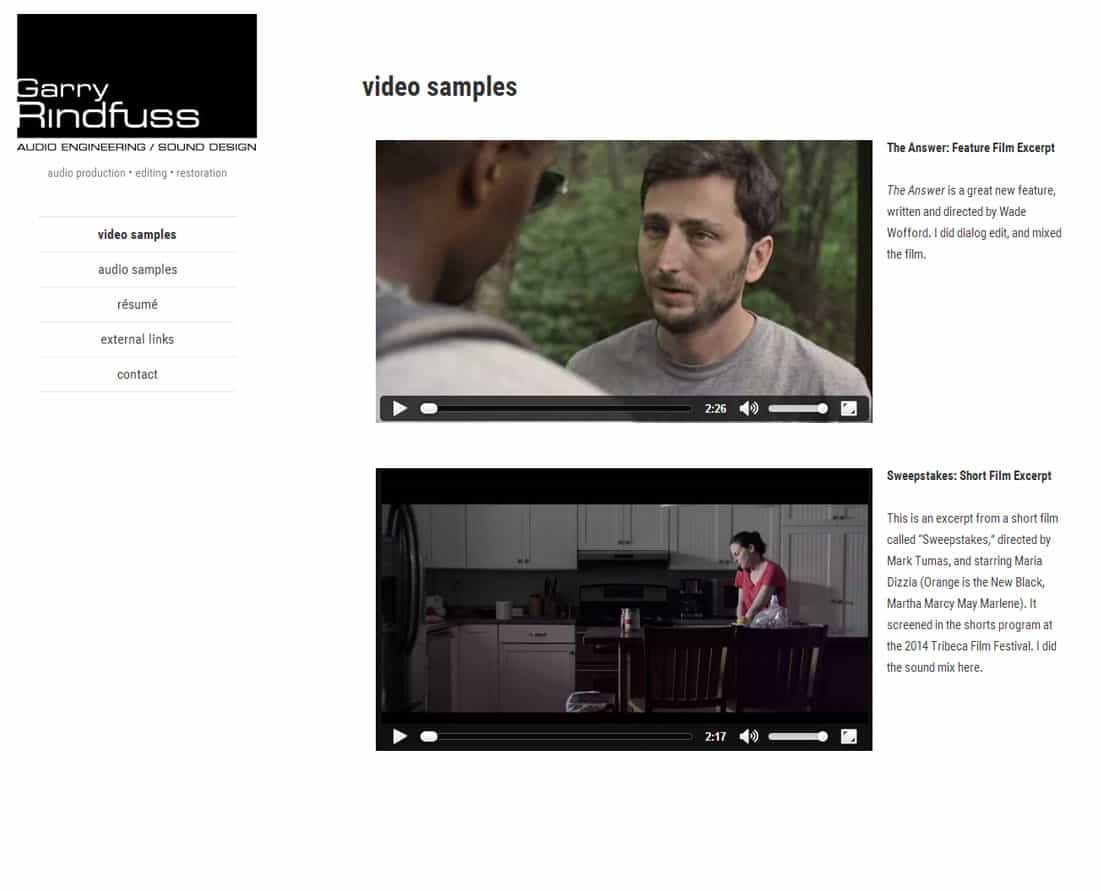Click The Answer: Feature Film Excerpt title

[x=970, y=148]
